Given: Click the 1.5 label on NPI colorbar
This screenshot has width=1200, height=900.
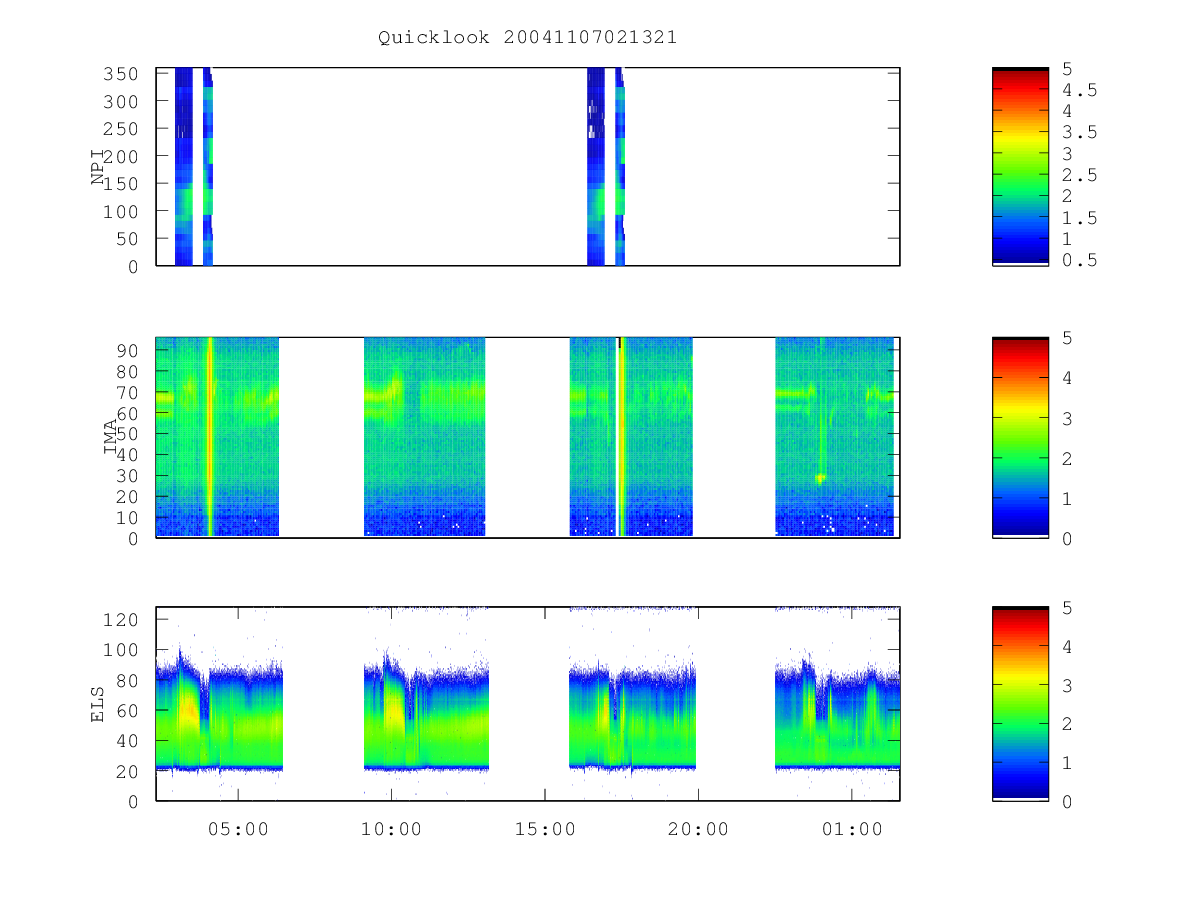Looking at the screenshot, I should pos(1079,218).
